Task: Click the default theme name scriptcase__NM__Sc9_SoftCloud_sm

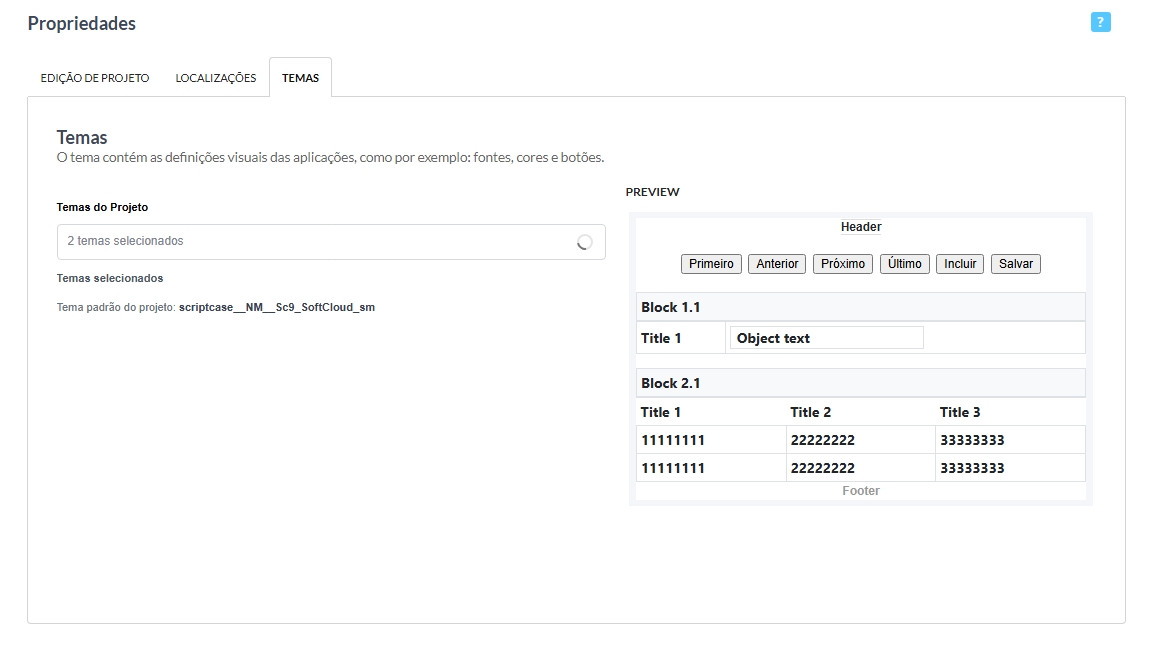Action: click(277, 307)
